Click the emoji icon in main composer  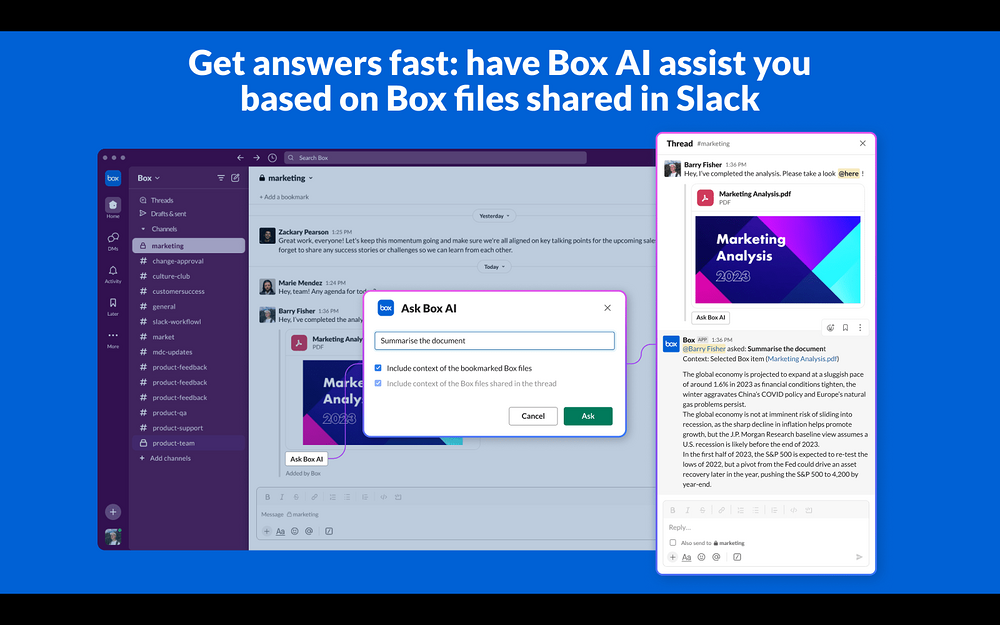(295, 531)
